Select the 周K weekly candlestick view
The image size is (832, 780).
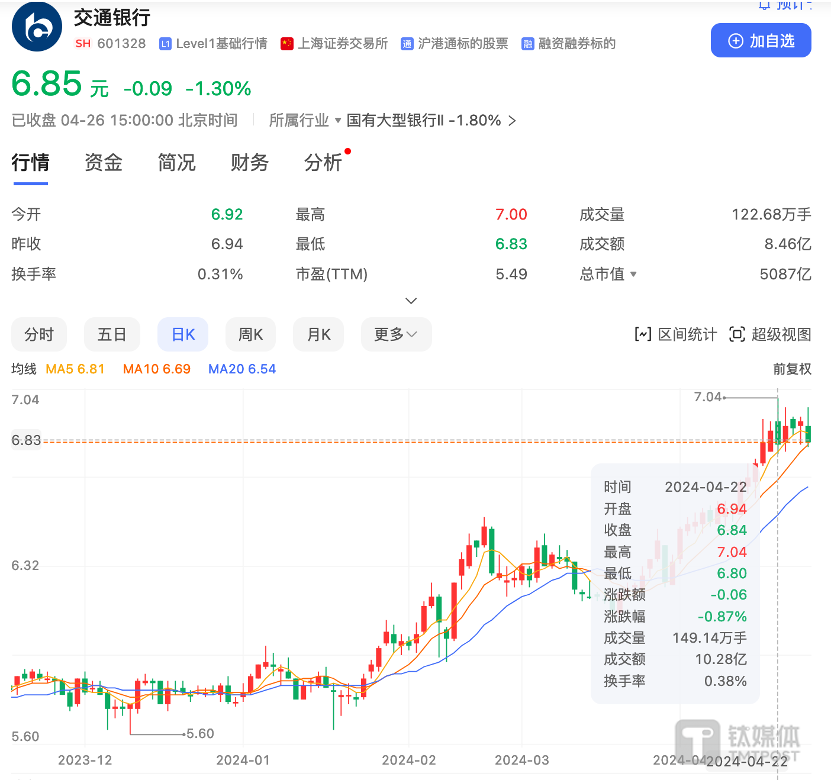[250, 334]
